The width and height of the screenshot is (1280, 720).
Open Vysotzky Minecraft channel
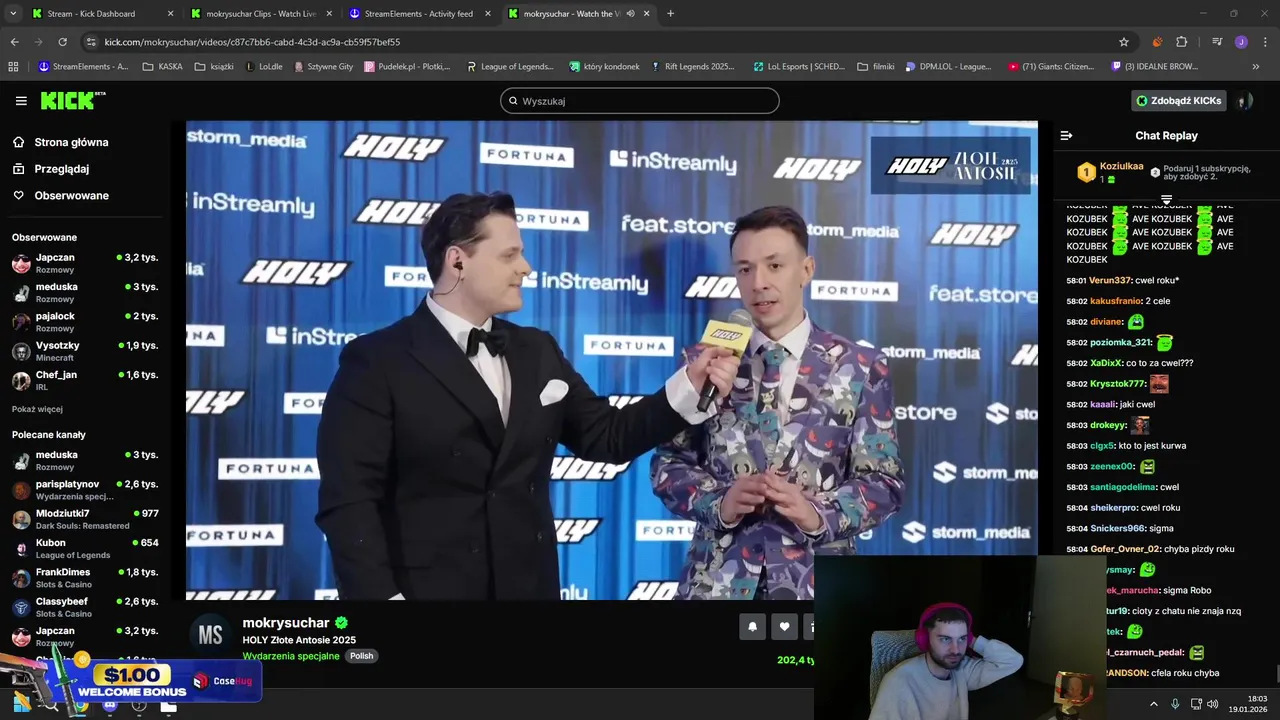[85, 351]
